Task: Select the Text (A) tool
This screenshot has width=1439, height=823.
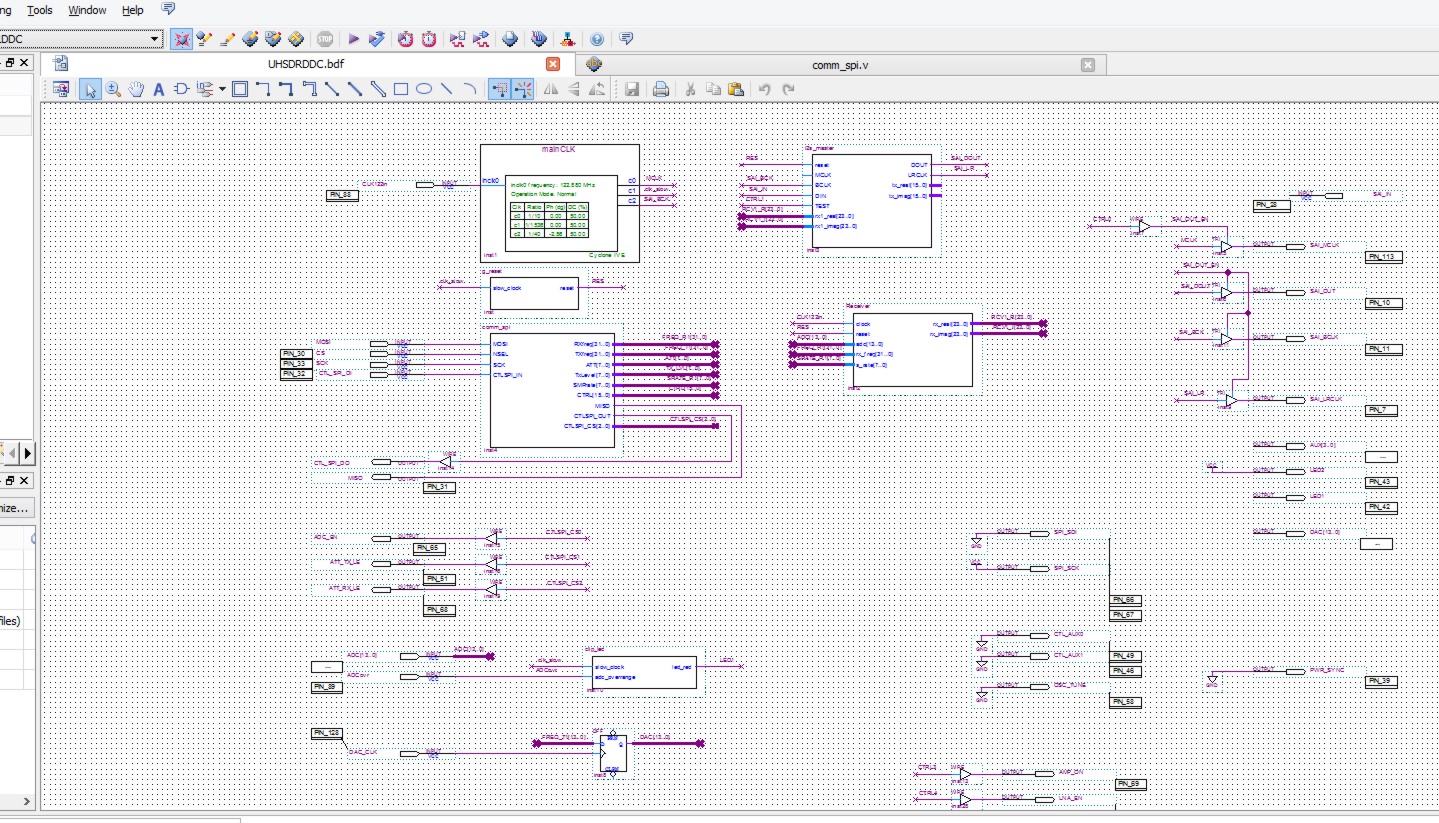Action: [x=159, y=90]
